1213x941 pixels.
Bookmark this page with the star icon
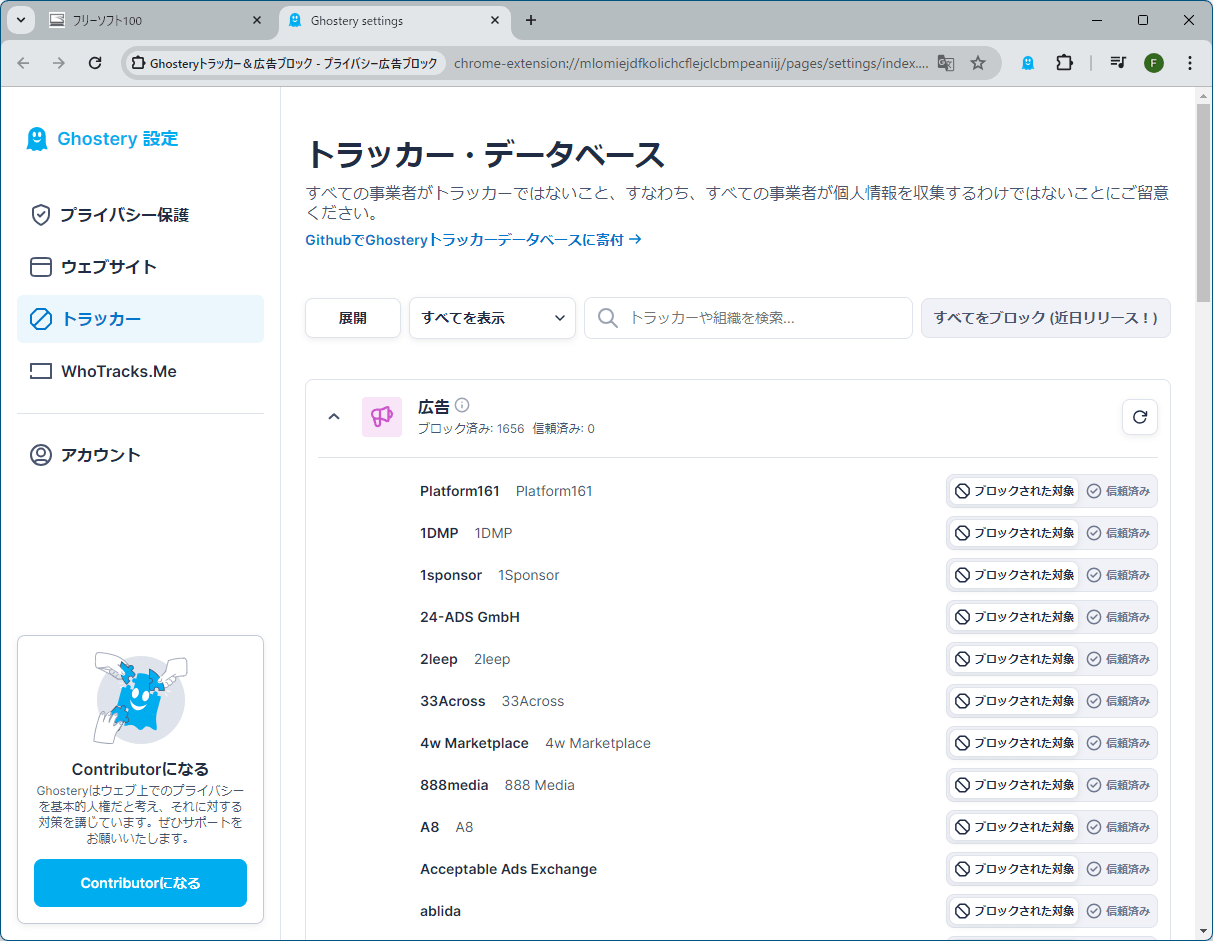click(978, 63)
